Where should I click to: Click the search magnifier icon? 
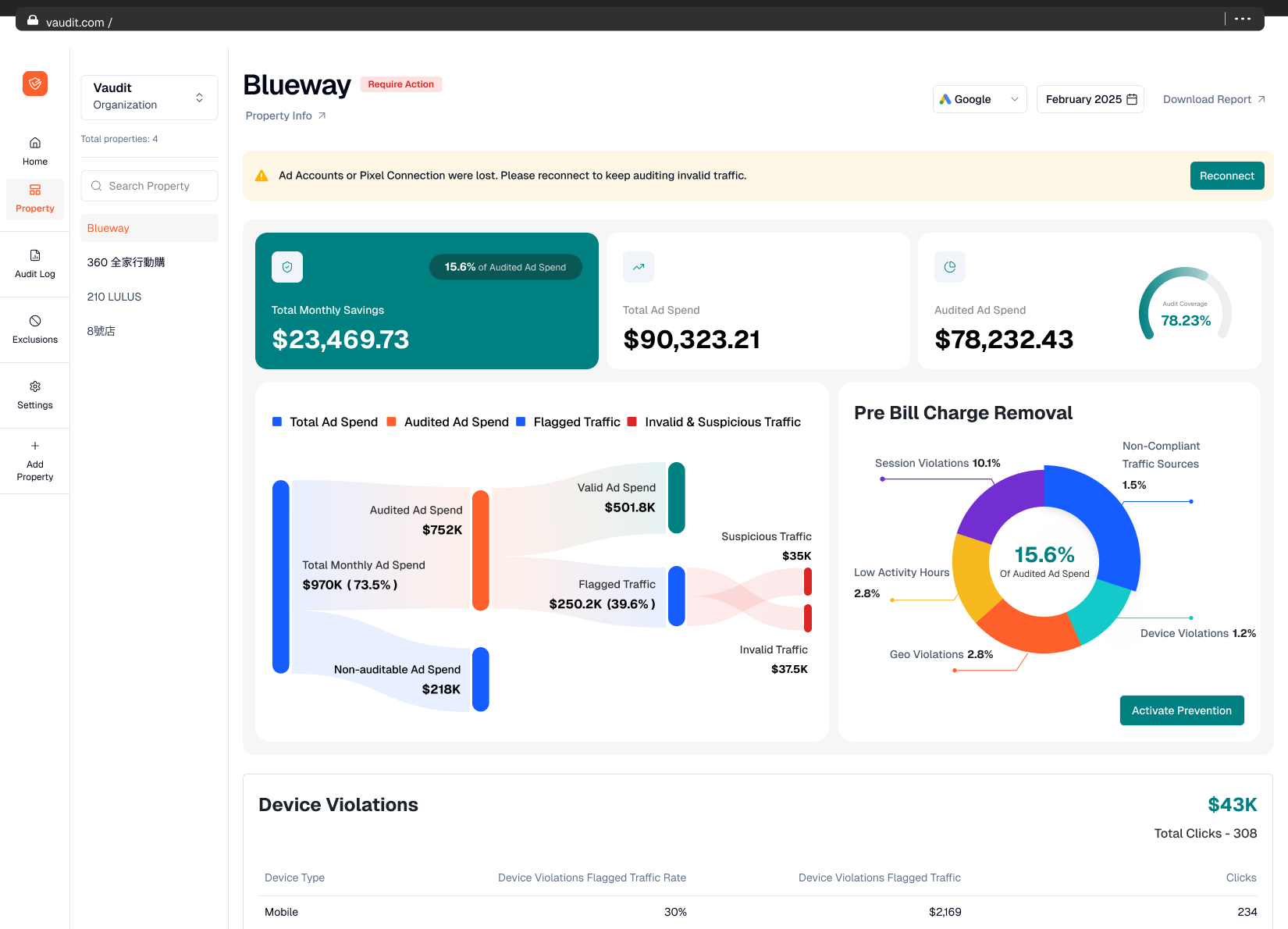click(x=97, y=186)
